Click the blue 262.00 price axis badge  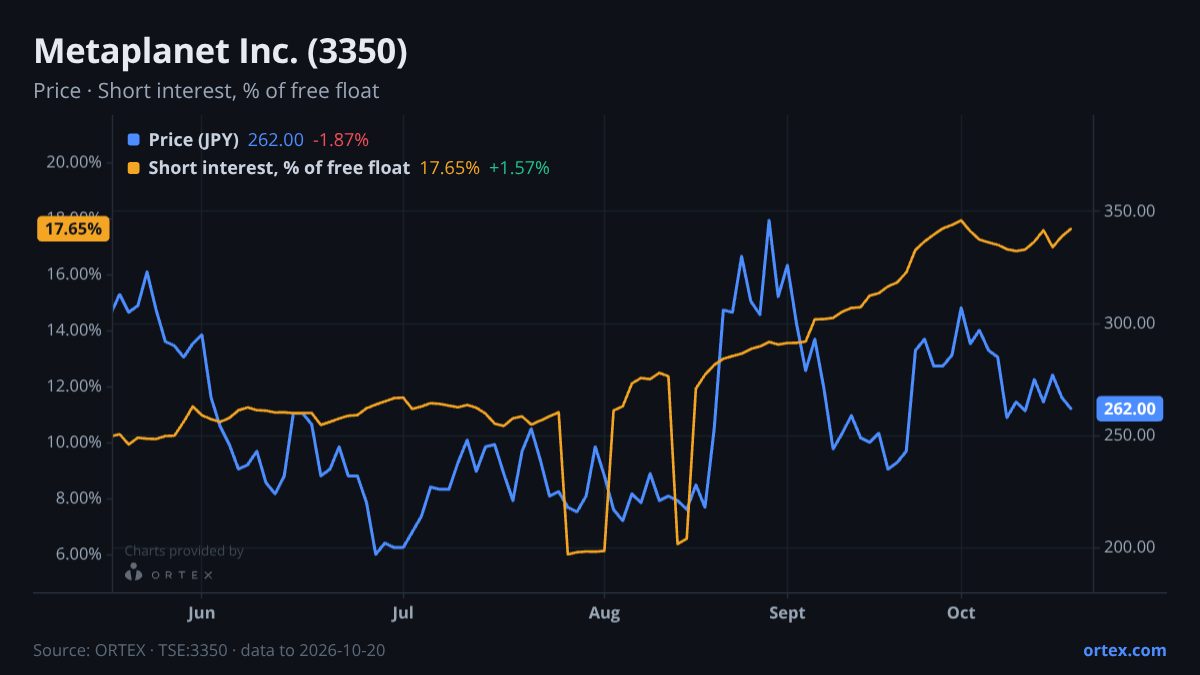[x=1131, y=408]
